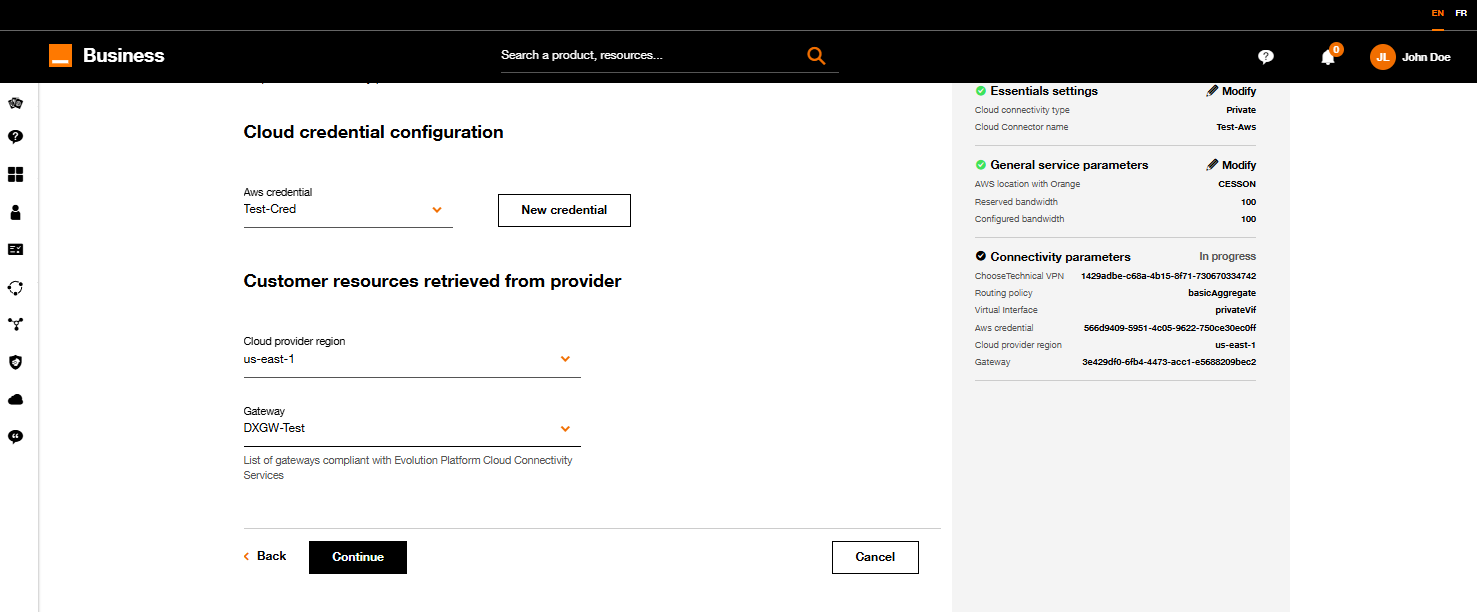This screenshot has width=1477, height=612.
Task: Open the security shield sidebar icon
Action: (x=15, y=362)
